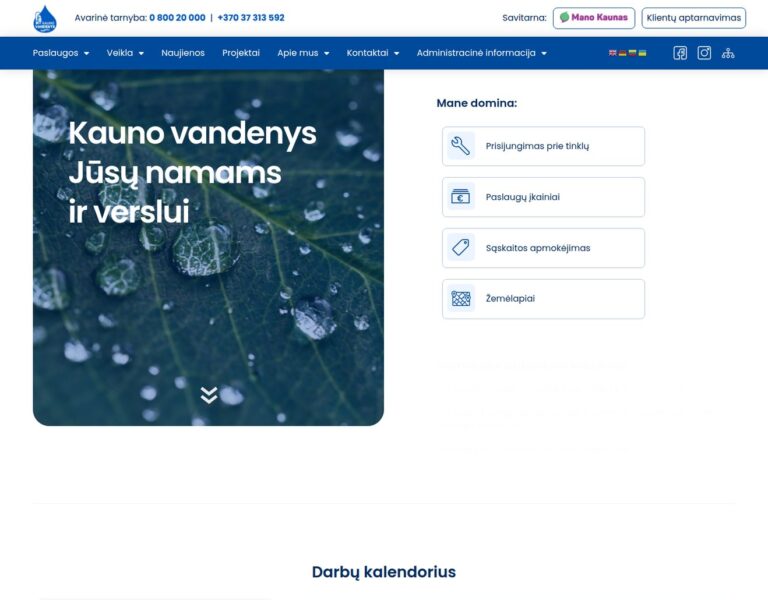Switch language with the UK flag
This screenshot has height=600, width=768.
tap(613, 53)
